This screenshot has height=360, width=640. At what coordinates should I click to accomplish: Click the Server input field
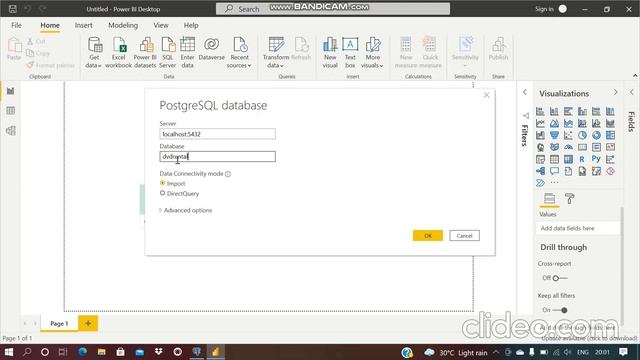[218, 134]
